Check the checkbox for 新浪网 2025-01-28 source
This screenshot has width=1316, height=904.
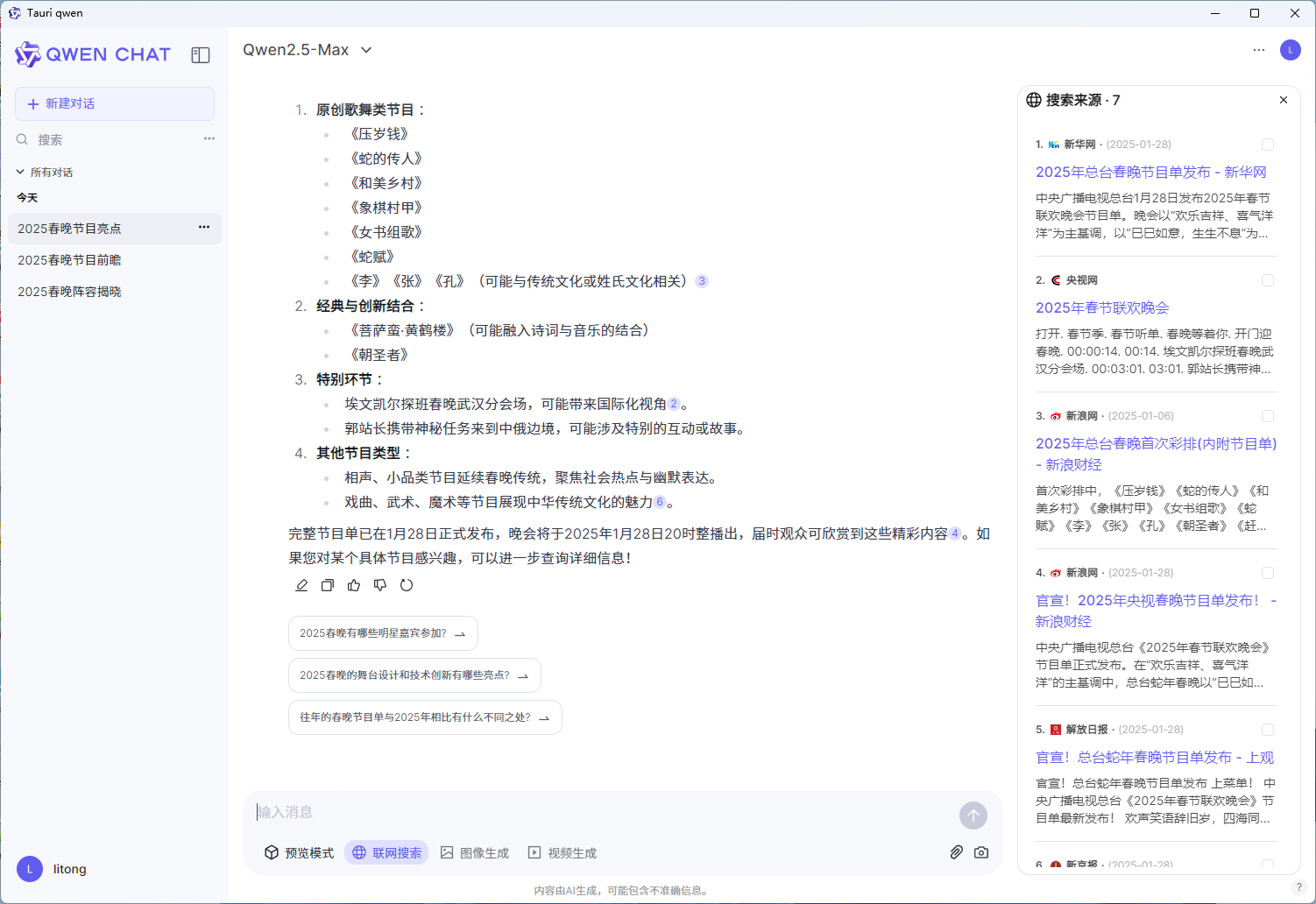tap(1268, 573)
